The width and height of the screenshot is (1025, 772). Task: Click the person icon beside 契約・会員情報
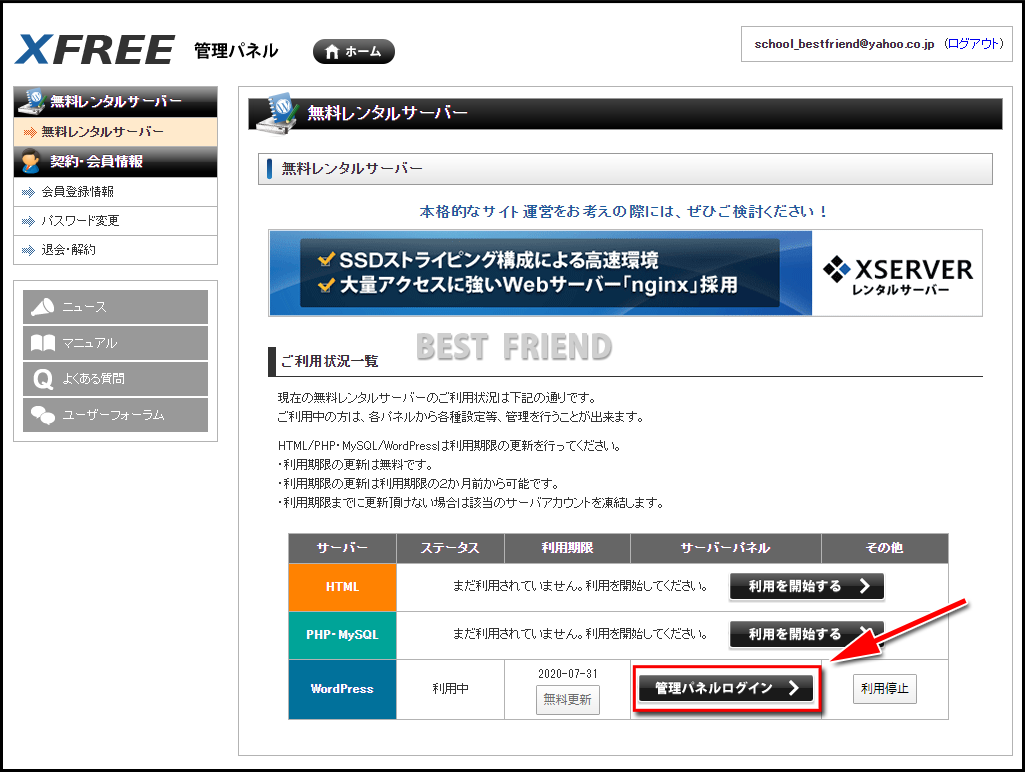30,161
